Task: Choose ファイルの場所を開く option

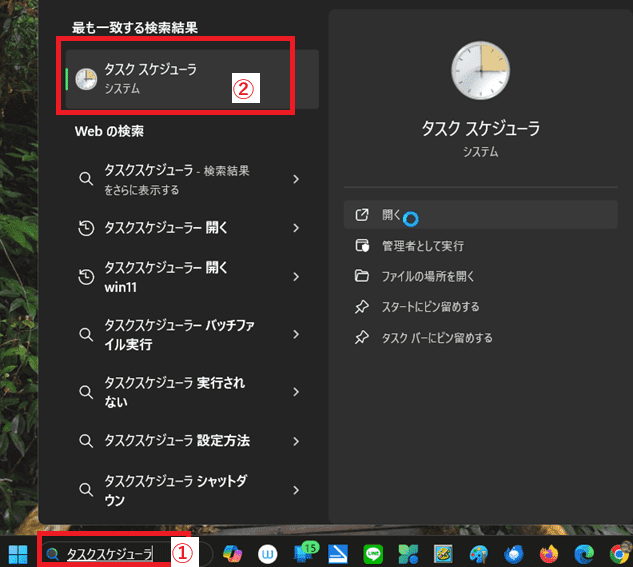Action: pos(428,277)
